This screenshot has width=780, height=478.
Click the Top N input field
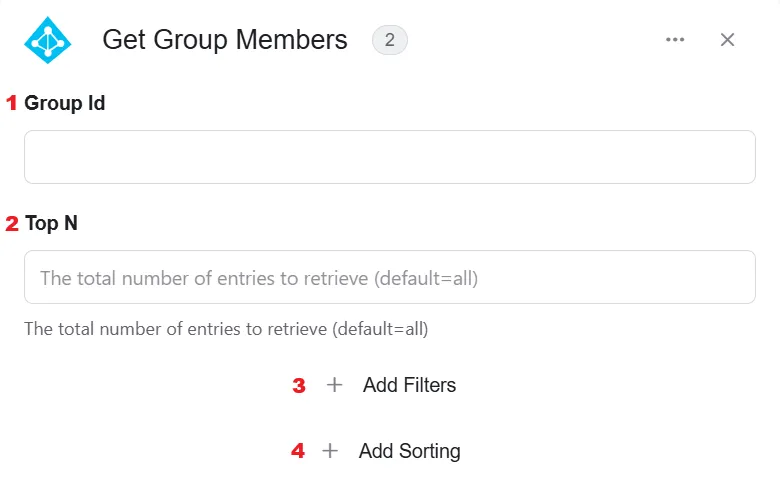(x=390, y=277)
